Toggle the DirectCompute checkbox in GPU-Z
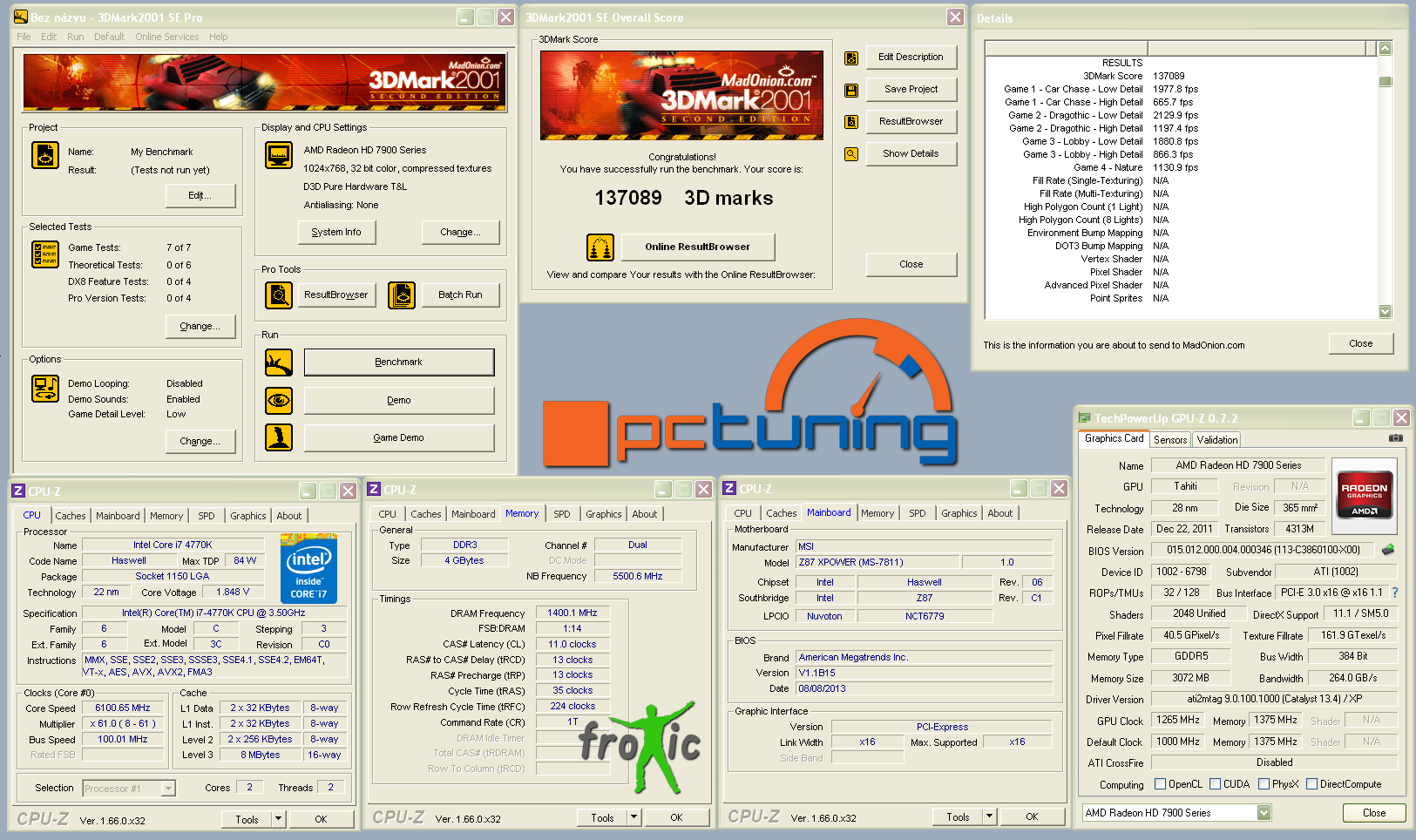 coord(1311,784)
